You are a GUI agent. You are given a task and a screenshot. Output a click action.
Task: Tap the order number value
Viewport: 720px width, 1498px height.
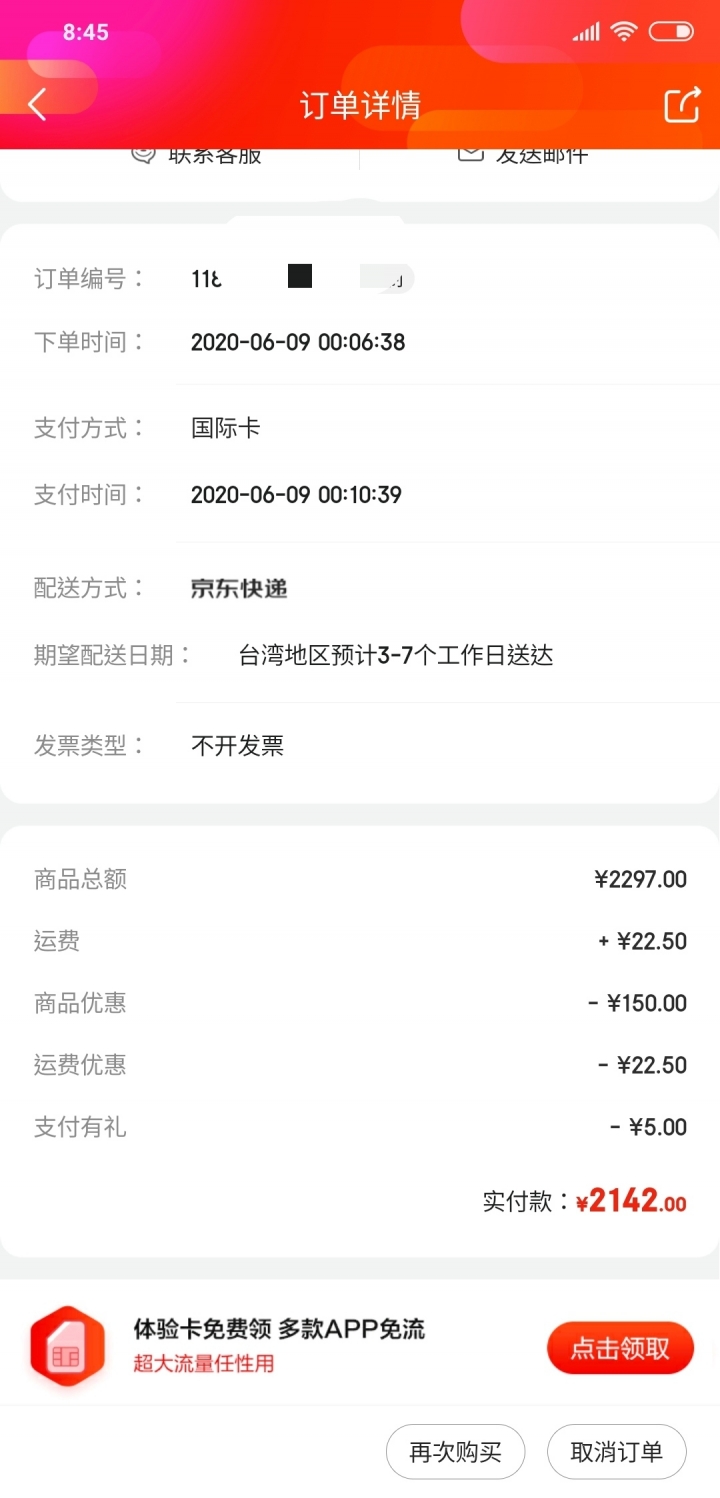[x=302, y=278]
